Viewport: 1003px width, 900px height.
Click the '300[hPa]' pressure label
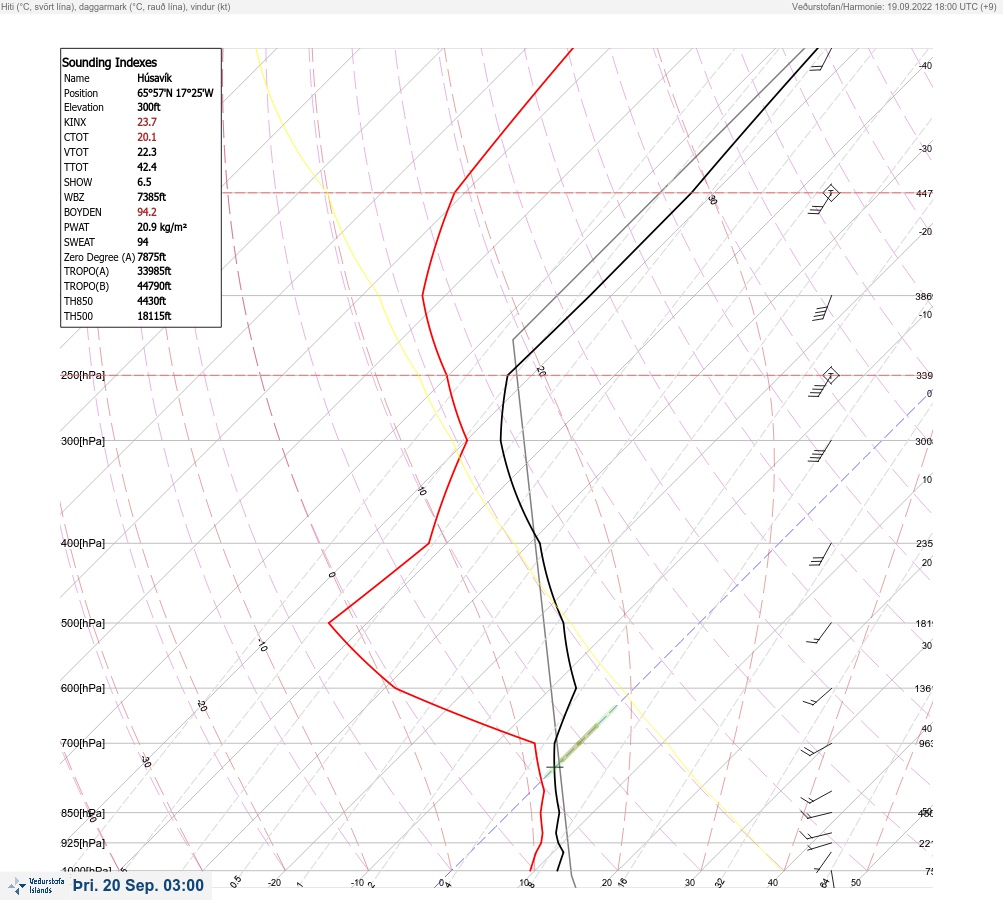pyautogui.click(x=83, y=441)
